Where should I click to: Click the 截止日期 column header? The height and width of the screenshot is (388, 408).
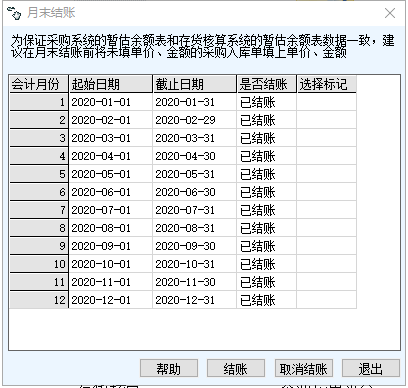tap(195, 84)
